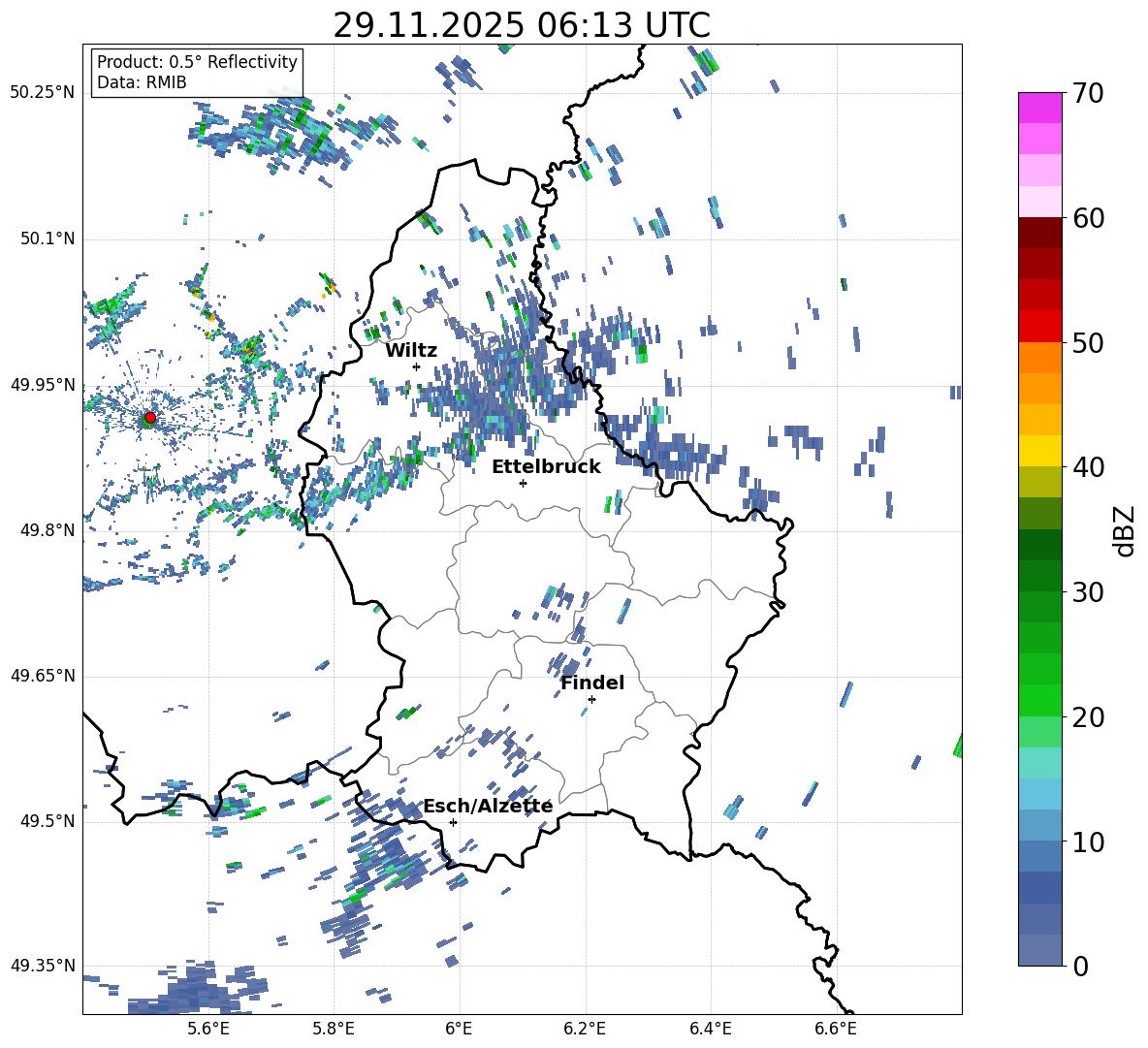This screenshot has height=1048, width=1148.
Task: Click the 49.65°N latitude label
Action: [43, 676]
